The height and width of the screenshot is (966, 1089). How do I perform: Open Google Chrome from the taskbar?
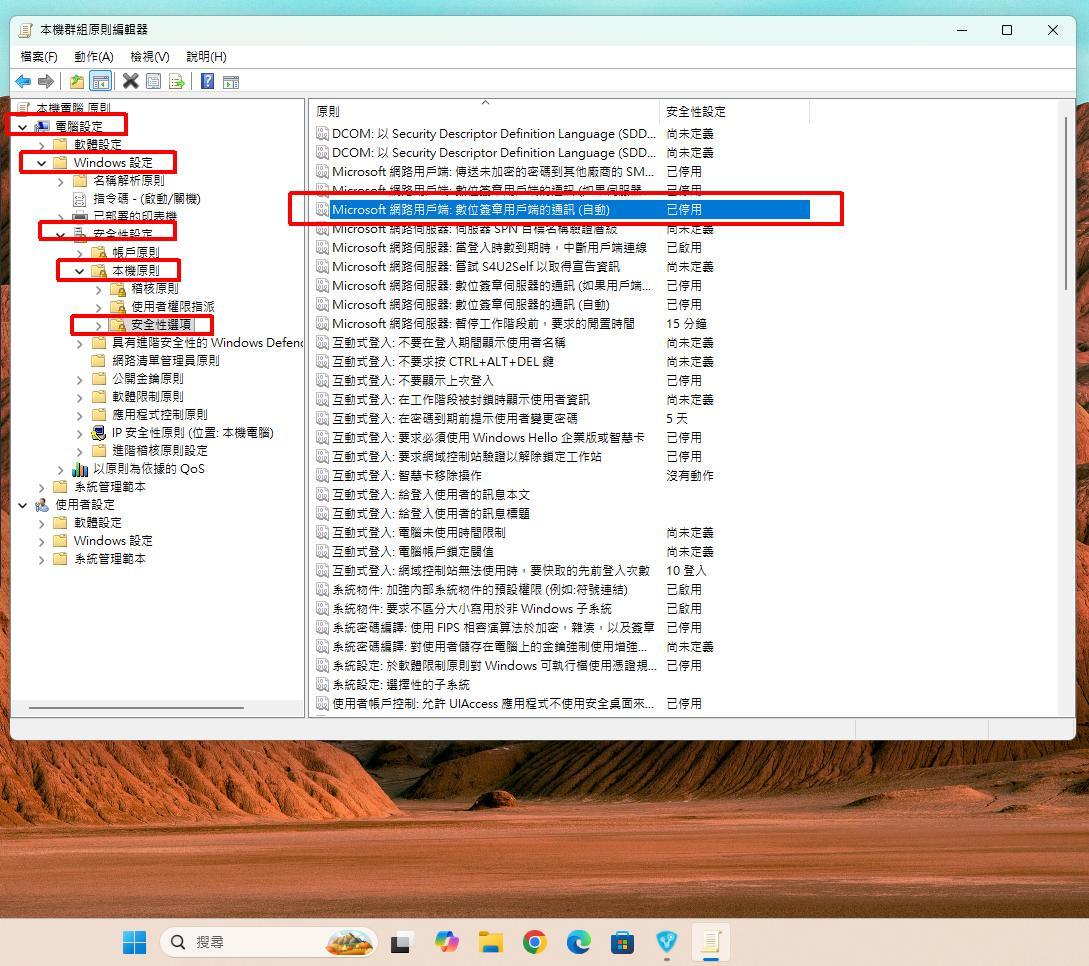tap(534, 942)
